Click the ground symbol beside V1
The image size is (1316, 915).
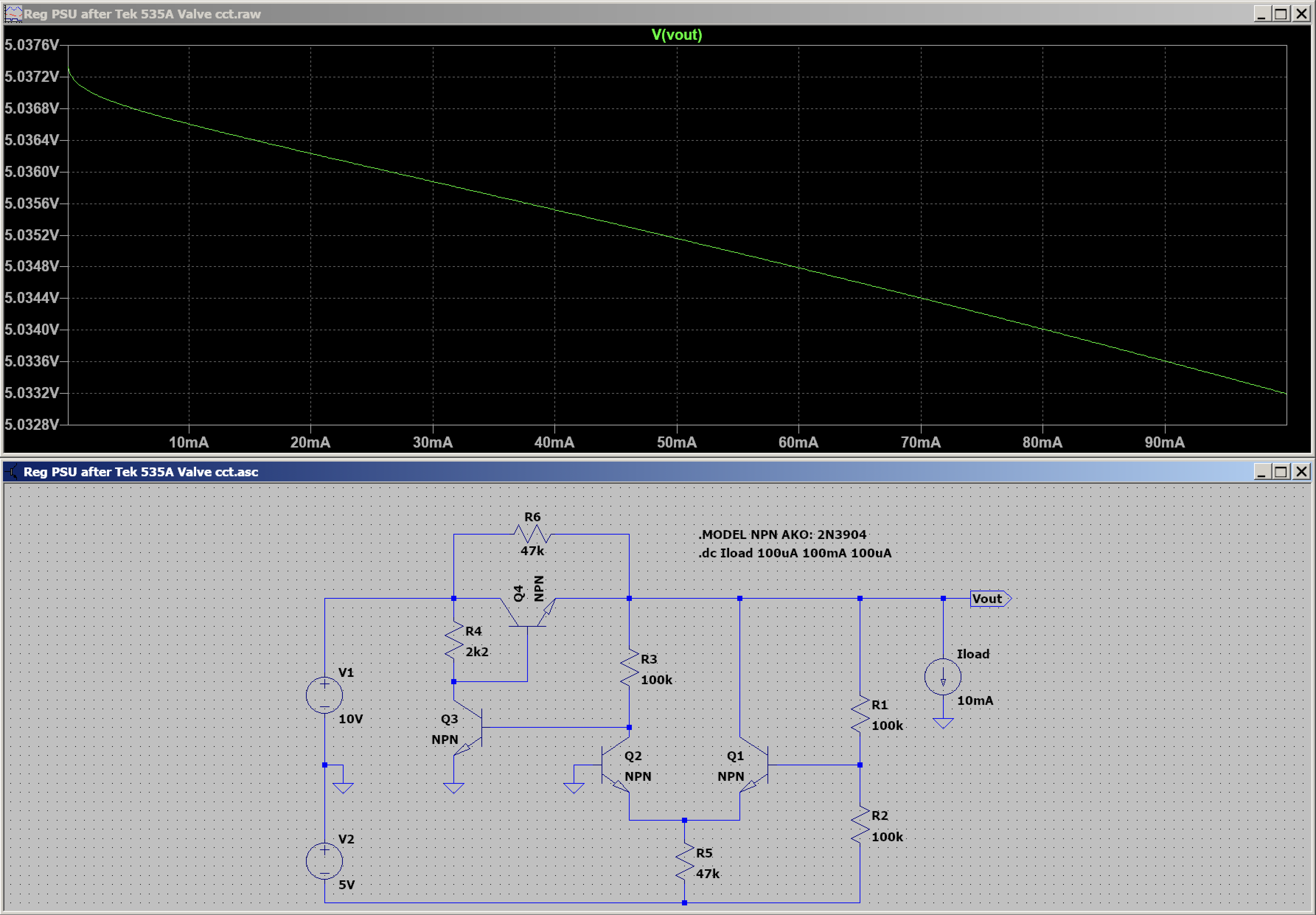coord(343,788)
